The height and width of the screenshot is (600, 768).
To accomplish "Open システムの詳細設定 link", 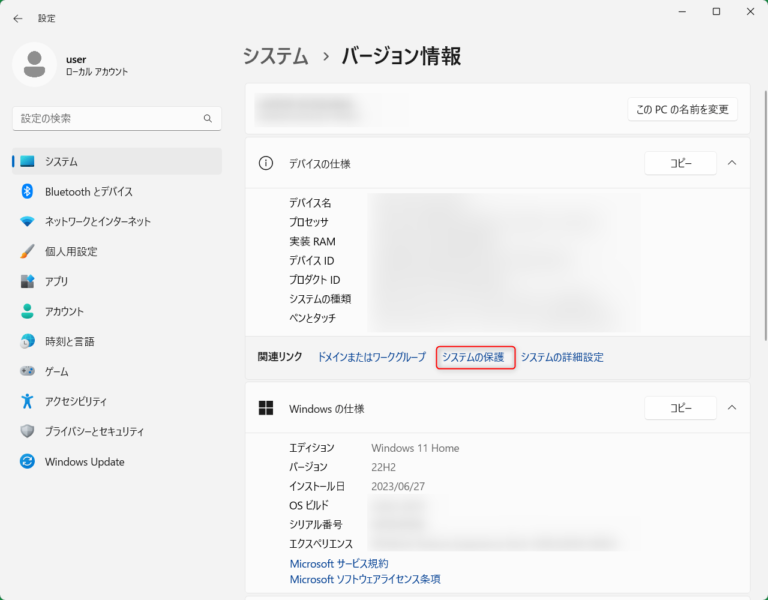I will (562, 357).
